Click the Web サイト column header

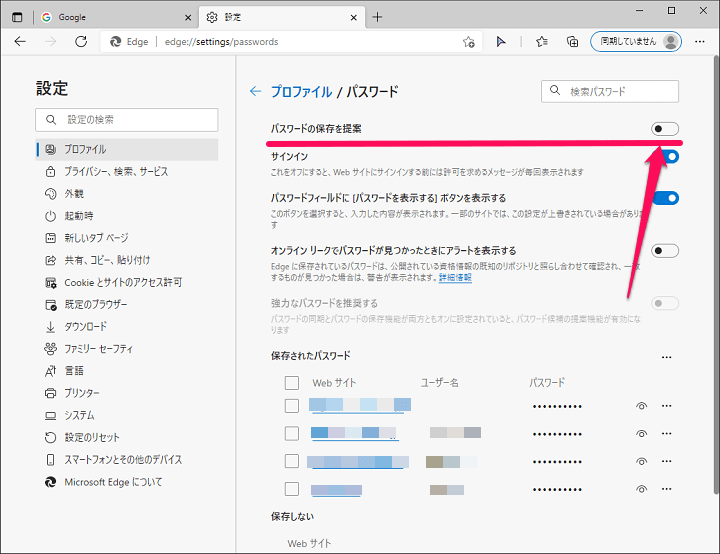coord(334,383)
